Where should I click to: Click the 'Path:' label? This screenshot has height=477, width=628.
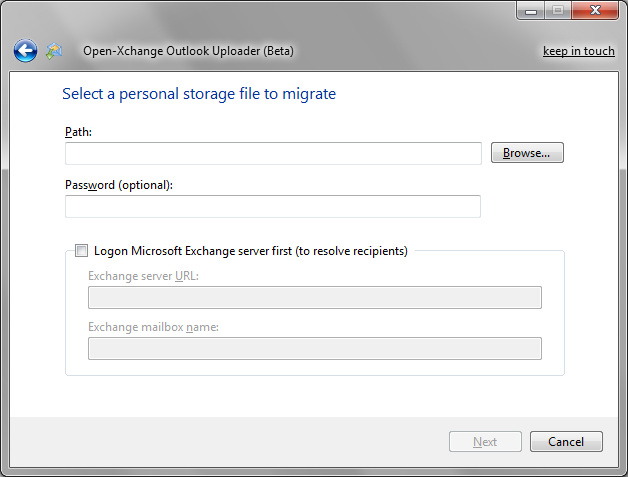tap(78, 132)
